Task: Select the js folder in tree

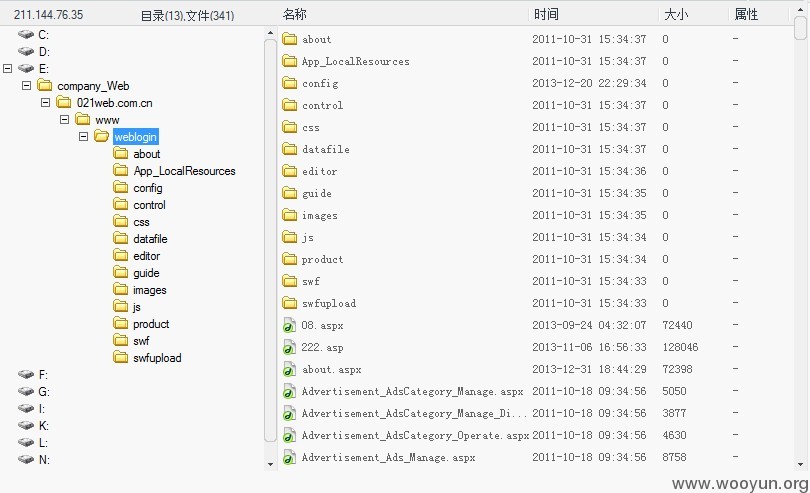Action: (x=136, y=307)
